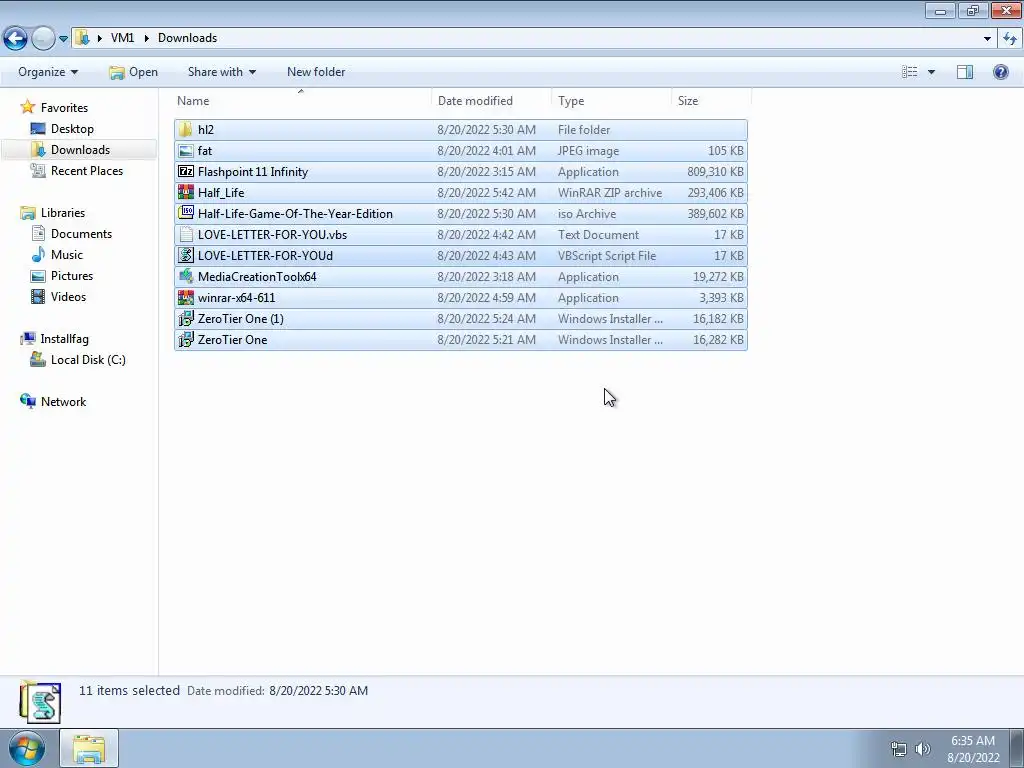Toggle the preview pane

965,72
